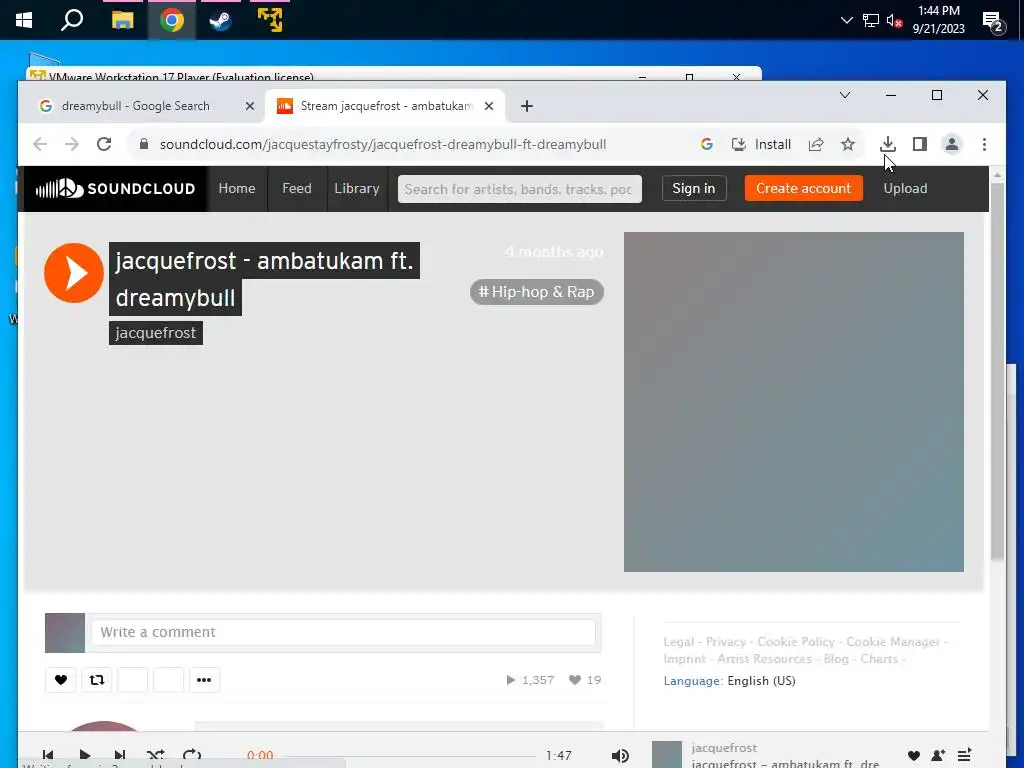Viewport: 1024px width, 768px height.
Task: Open Chrome downloads
Action: click(x=888, y=144)
